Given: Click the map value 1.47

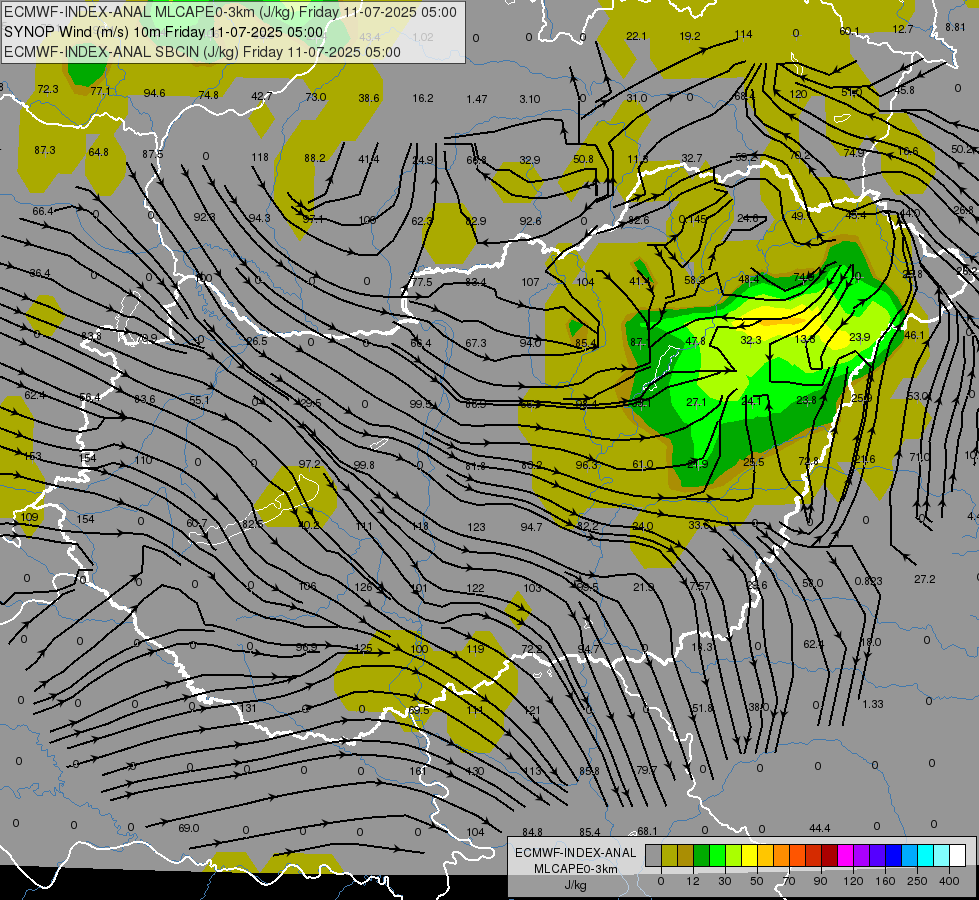Looking at the screenshot, I should pyautogui.click(x=477, y=99).
